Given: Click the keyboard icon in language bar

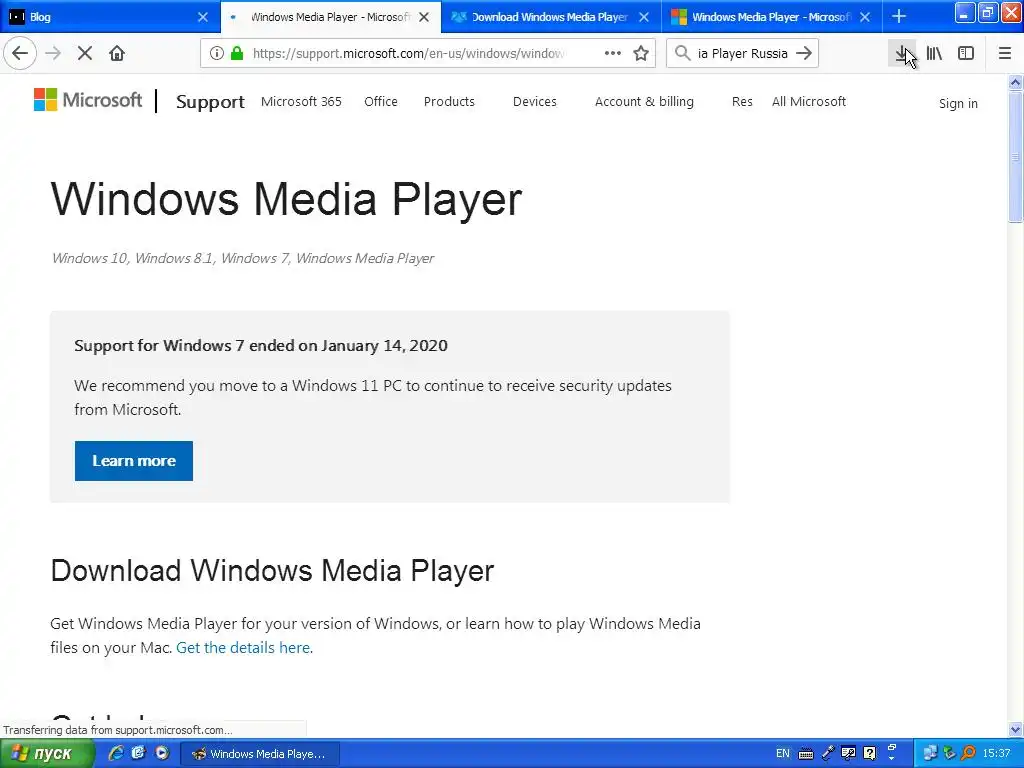Looking at the screenshot, I should [x=806, y=754].
